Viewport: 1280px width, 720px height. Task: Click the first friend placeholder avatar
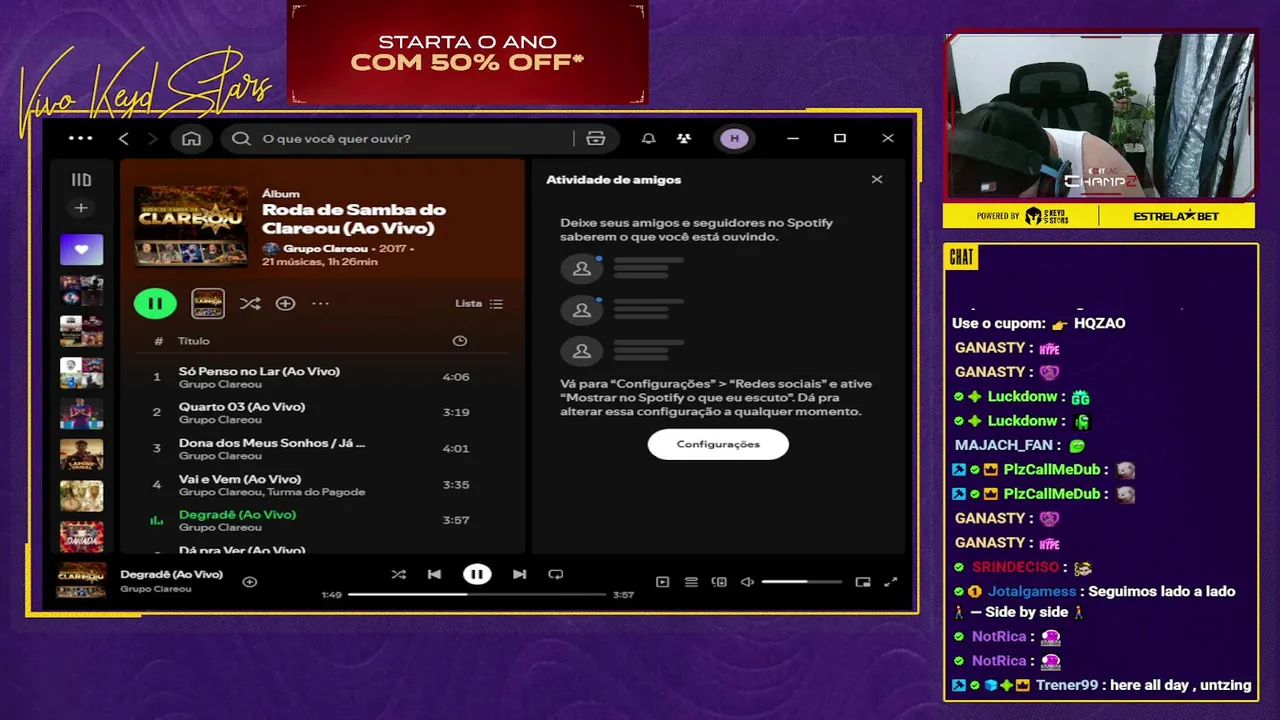(x=581, y=269)
